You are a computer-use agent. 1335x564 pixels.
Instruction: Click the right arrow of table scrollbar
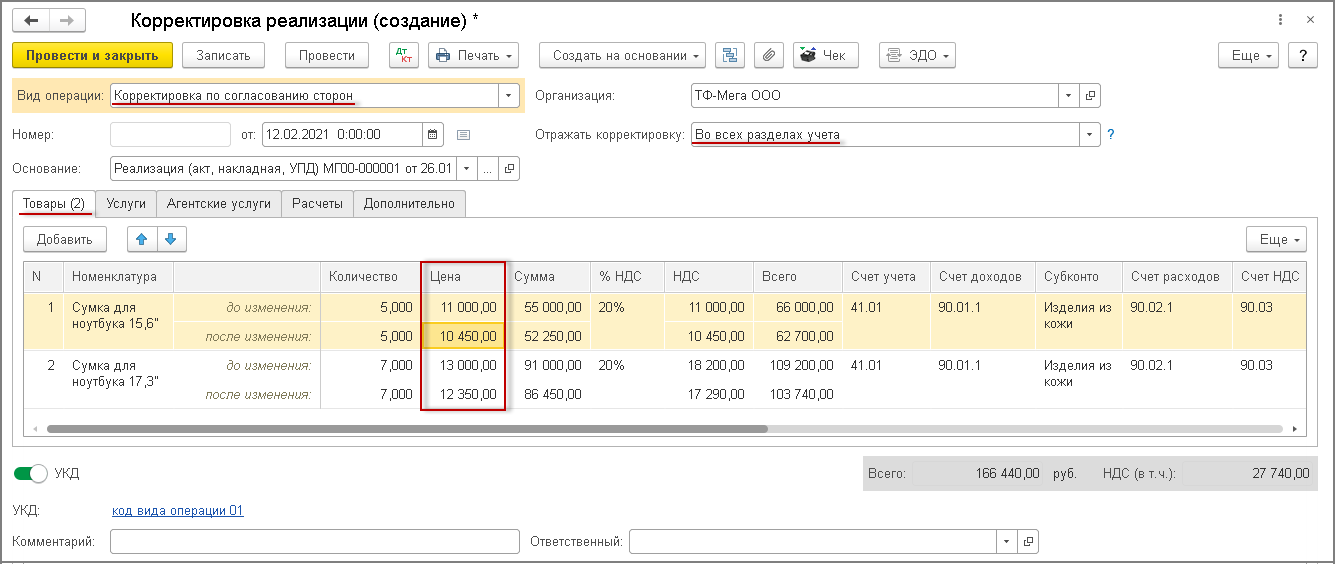click(1294, 428)
